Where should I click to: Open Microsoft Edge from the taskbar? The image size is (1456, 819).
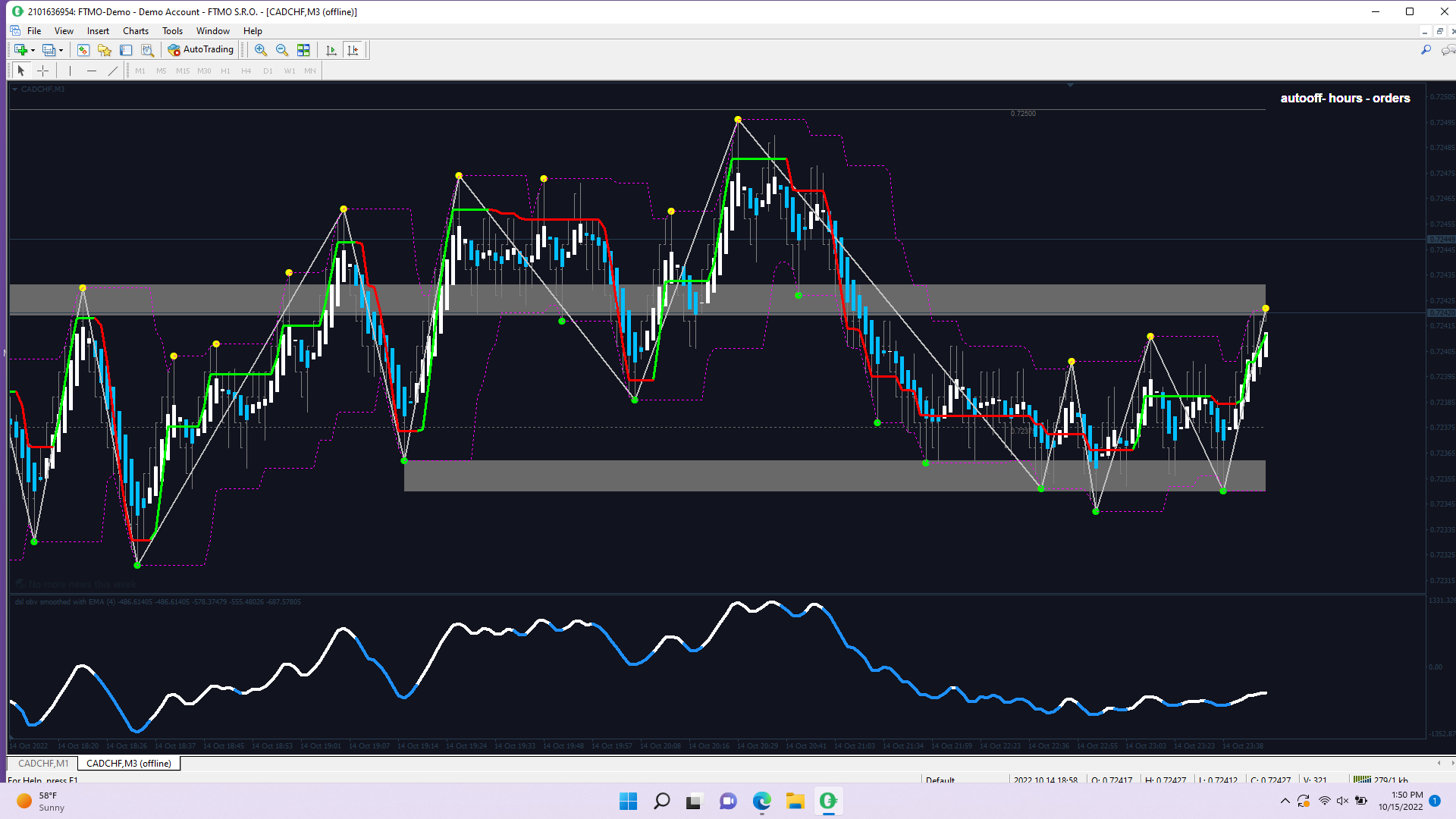tap(761, 801)
